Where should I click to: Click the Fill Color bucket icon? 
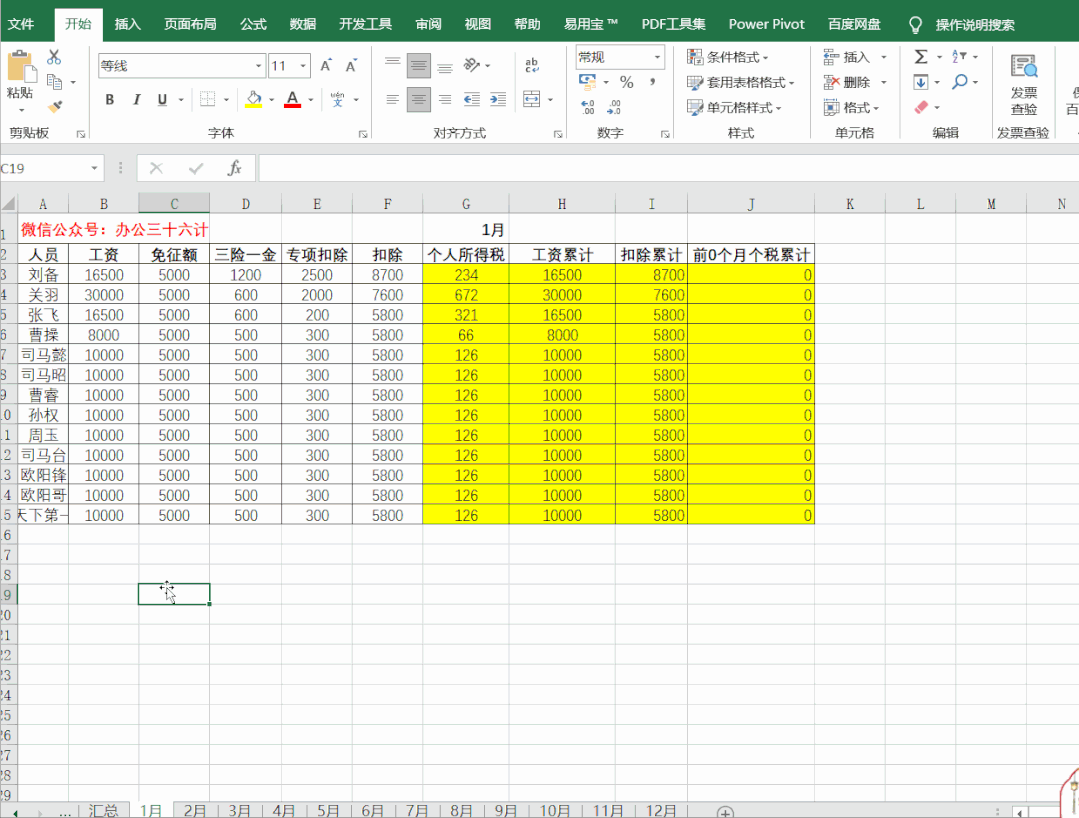[x=254, y=99]
